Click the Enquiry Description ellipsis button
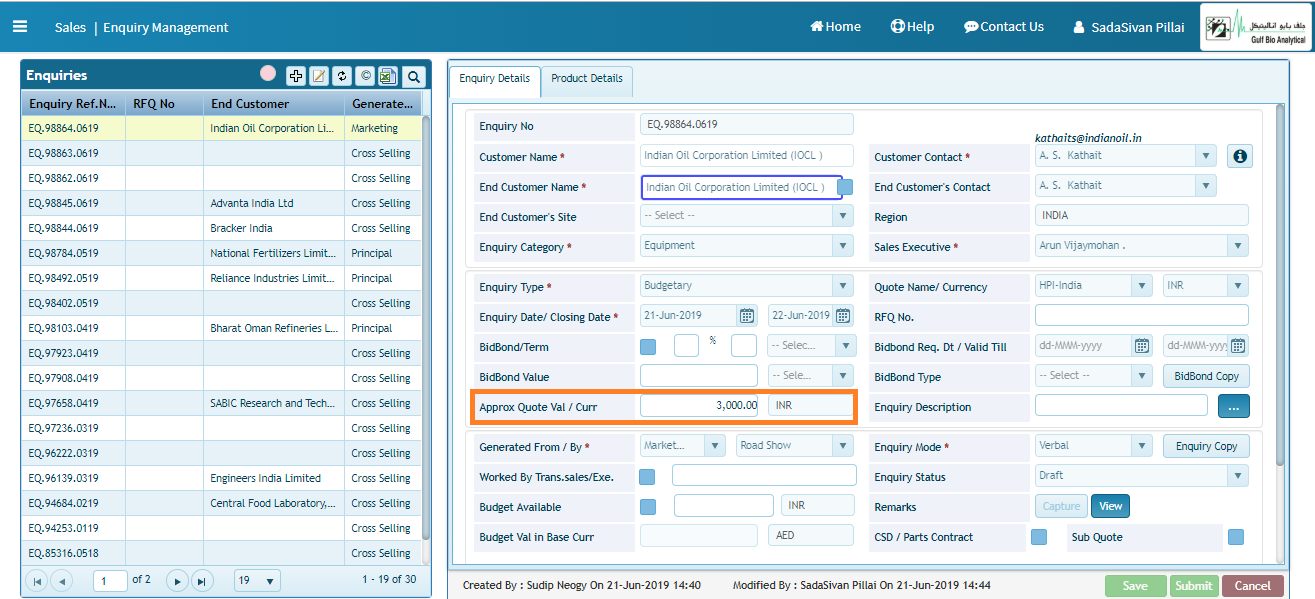Image resolution: width=1315 pixels, height=599 pixels. (1234, 407)
